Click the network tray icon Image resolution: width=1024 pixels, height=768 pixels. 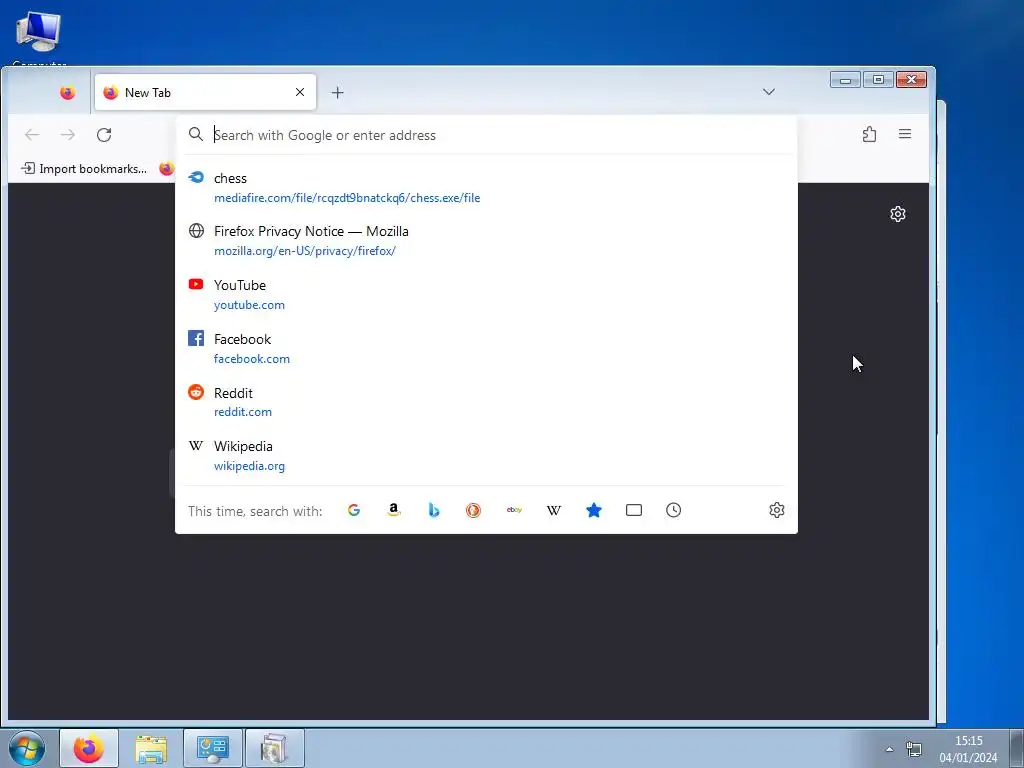point(914,749)
